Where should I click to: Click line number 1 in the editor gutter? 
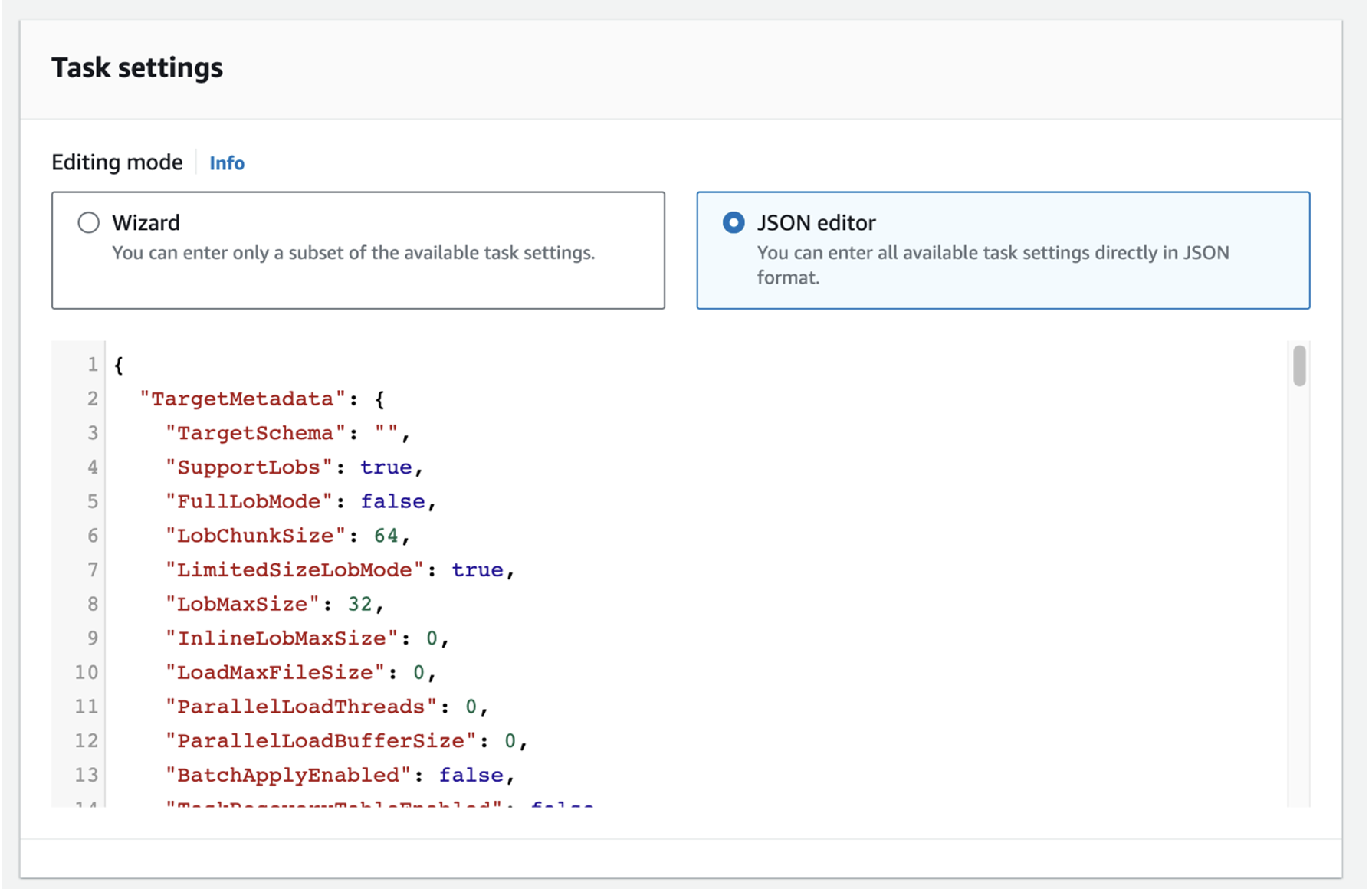[x=92, y=365]
